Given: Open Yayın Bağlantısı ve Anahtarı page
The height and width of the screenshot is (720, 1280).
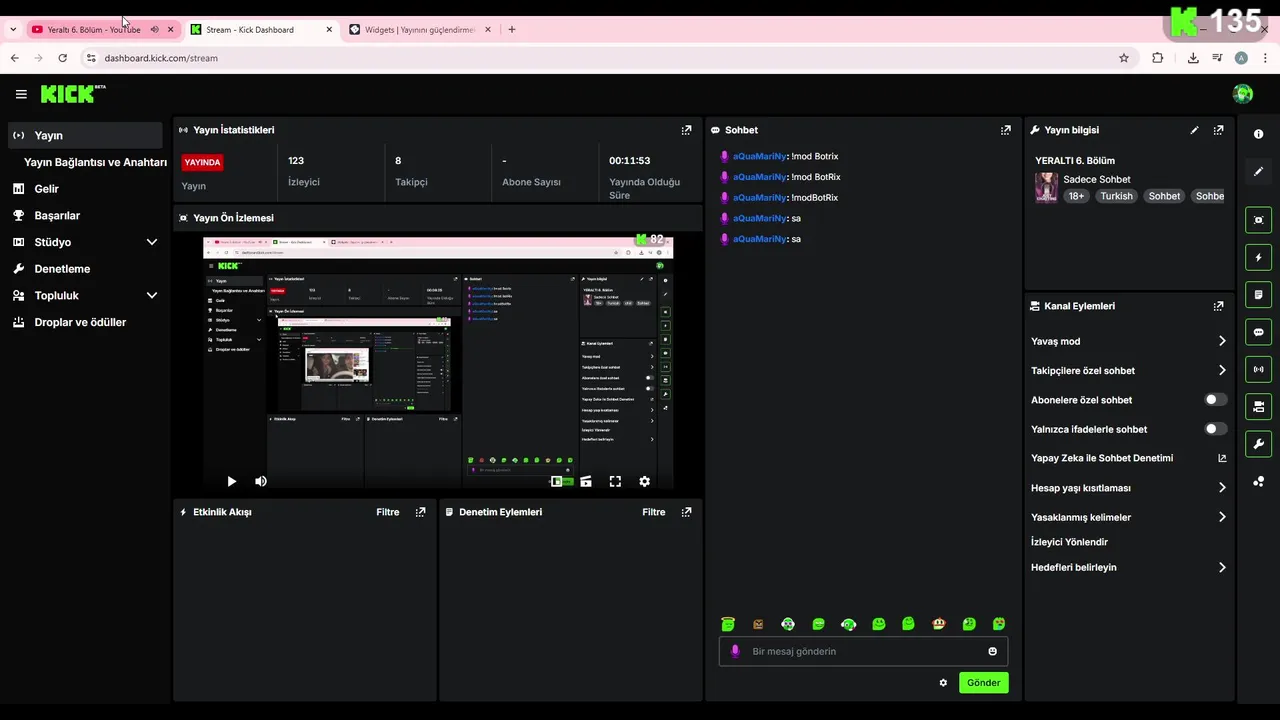Looking at the screenshot, I should [95, 162].
